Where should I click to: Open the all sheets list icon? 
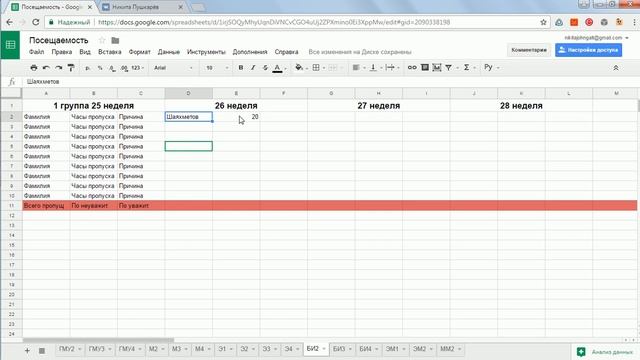click(x=42, y=350)
